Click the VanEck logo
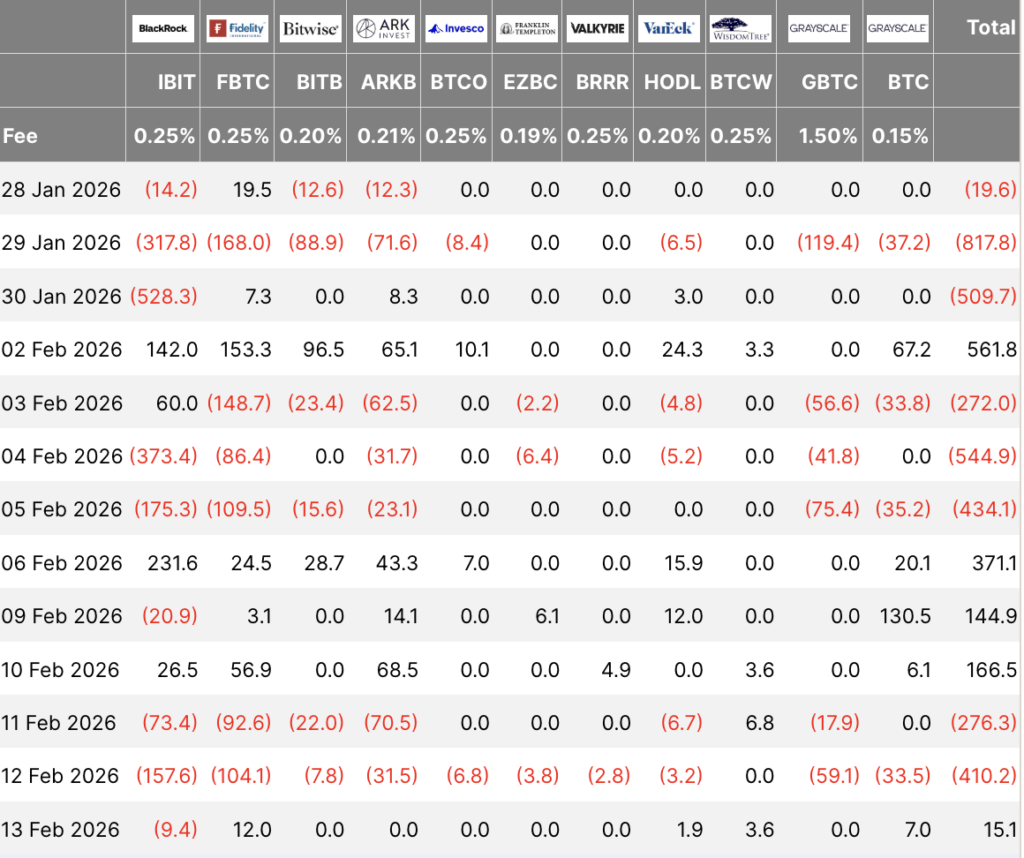Screen dimensions: 1024x858 point(669,28)
